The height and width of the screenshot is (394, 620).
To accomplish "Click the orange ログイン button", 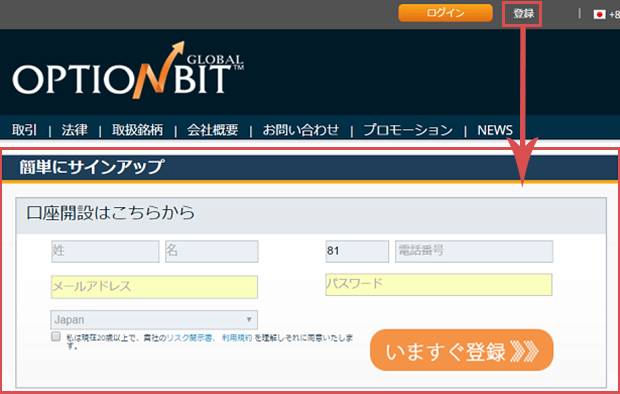I will [445, 13].
